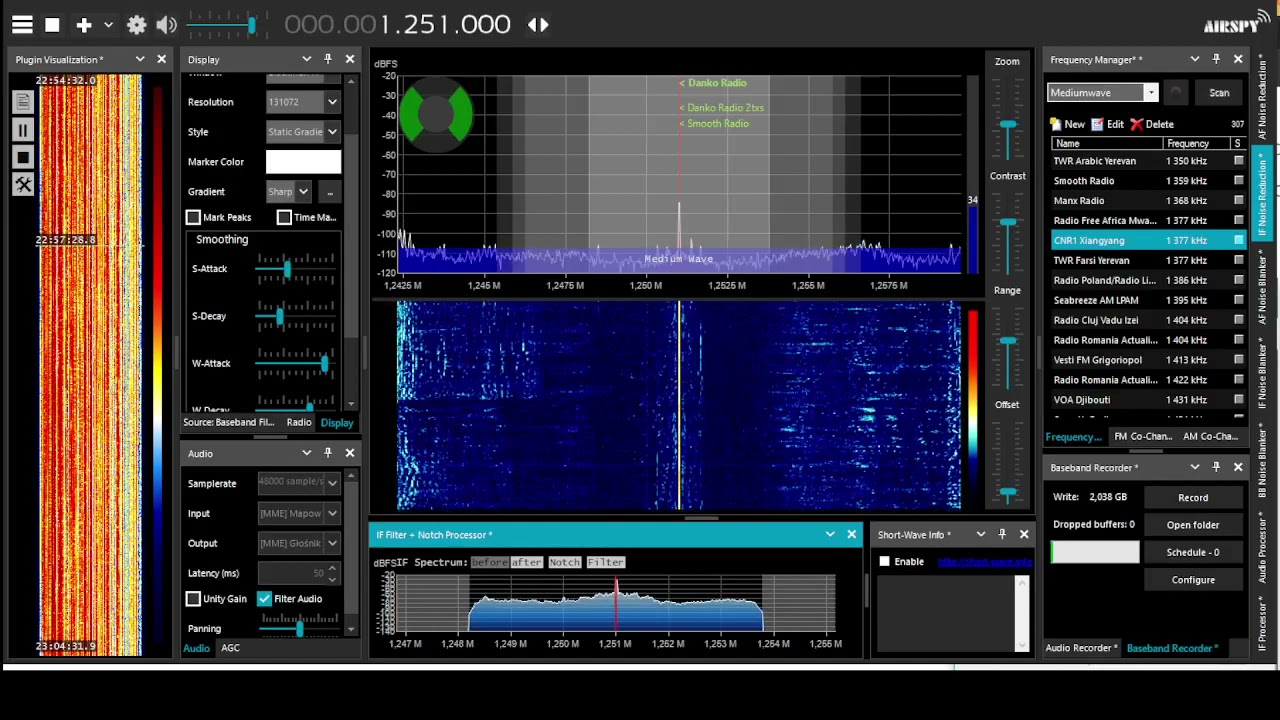Select Smooth Radio 1 359 kHz row

pyautogui.click(x=1148, y=181)
